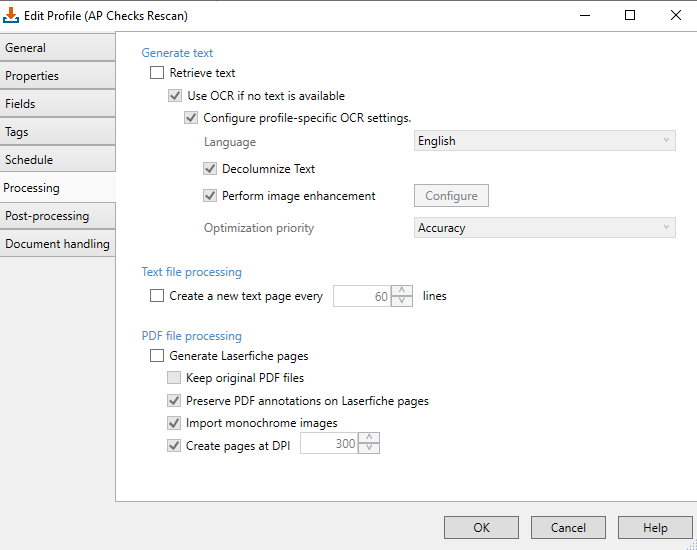The width and height of the screenshot is (697, 550).
Task: Toggle Create a new text page every checkbox
Action: [x=157, y=296]
